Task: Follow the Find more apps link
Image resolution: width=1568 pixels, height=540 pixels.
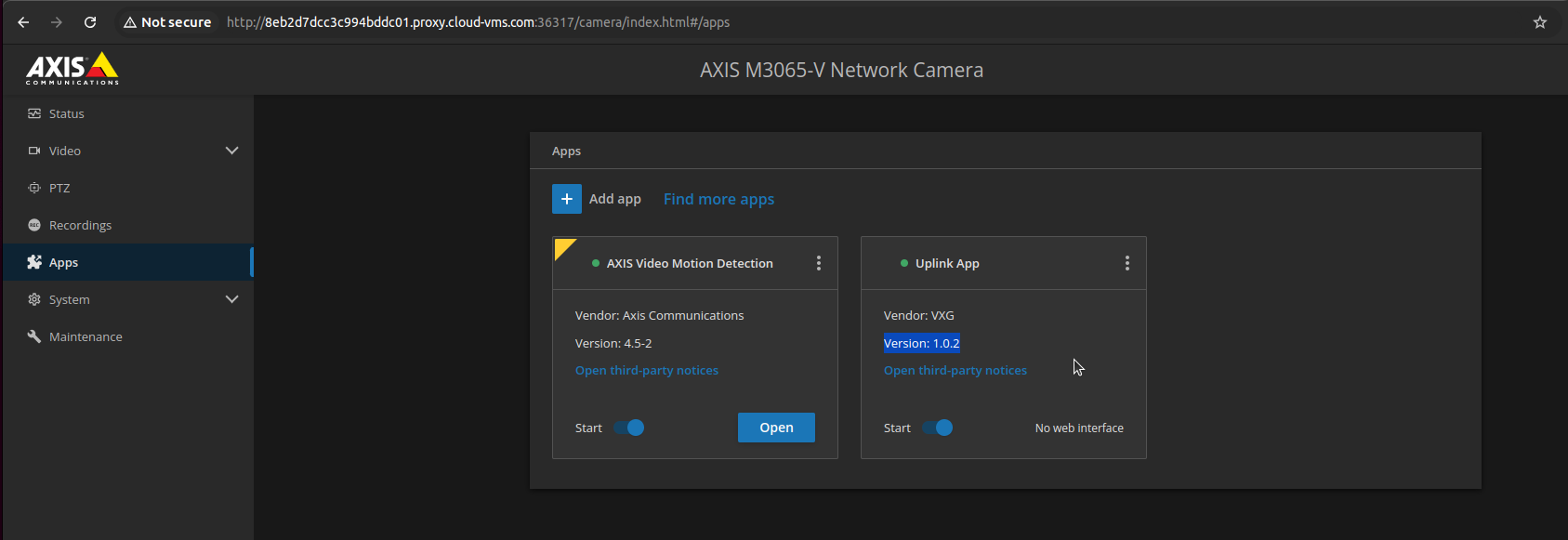Action: [x=718, y=199]
